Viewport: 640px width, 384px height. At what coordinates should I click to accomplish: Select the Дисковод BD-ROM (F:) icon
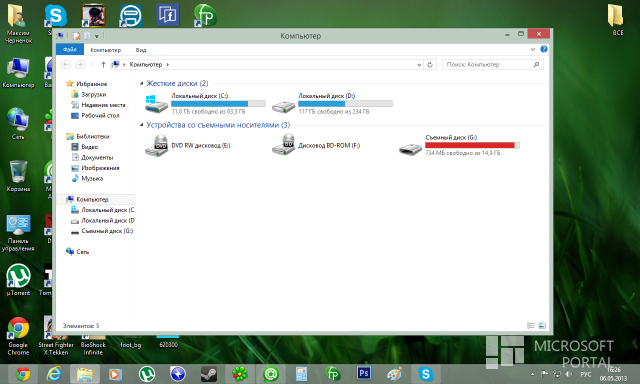(x=283, y=144)
